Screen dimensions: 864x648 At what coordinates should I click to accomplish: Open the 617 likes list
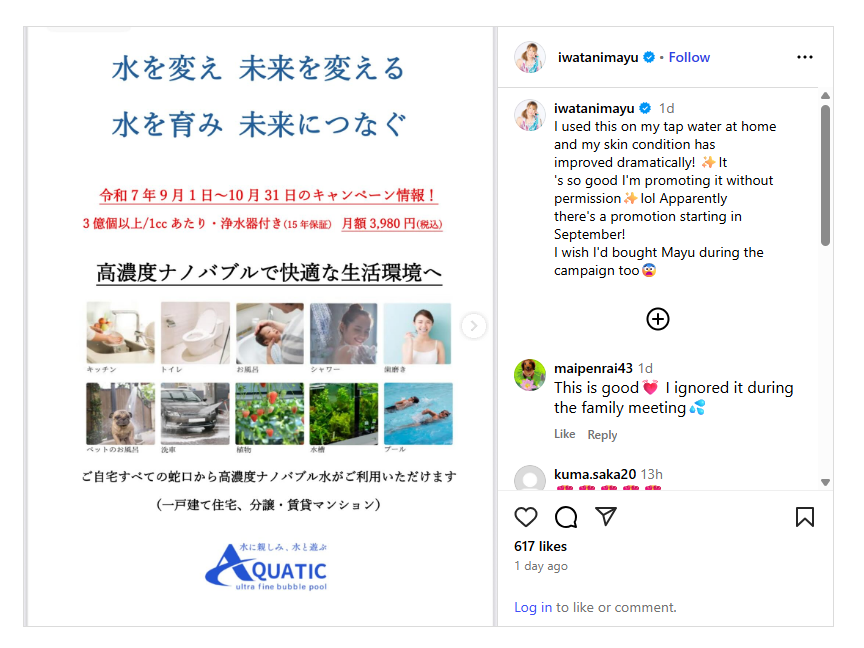coord(540,546)
